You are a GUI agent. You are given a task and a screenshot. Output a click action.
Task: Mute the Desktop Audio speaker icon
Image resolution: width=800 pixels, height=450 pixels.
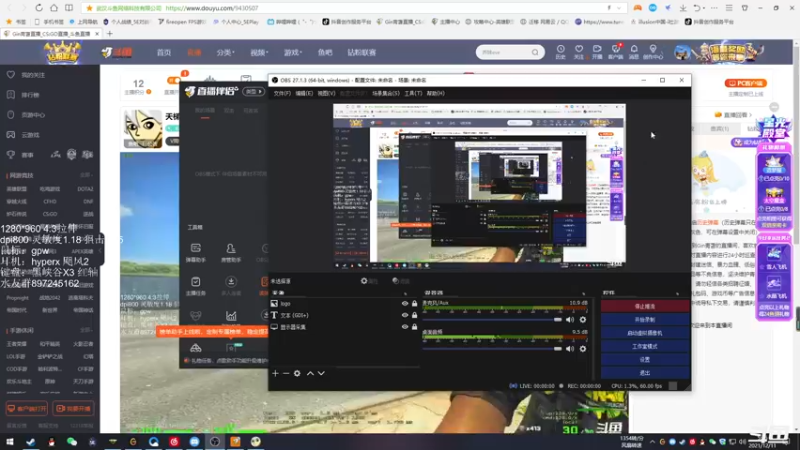[570, 349]
